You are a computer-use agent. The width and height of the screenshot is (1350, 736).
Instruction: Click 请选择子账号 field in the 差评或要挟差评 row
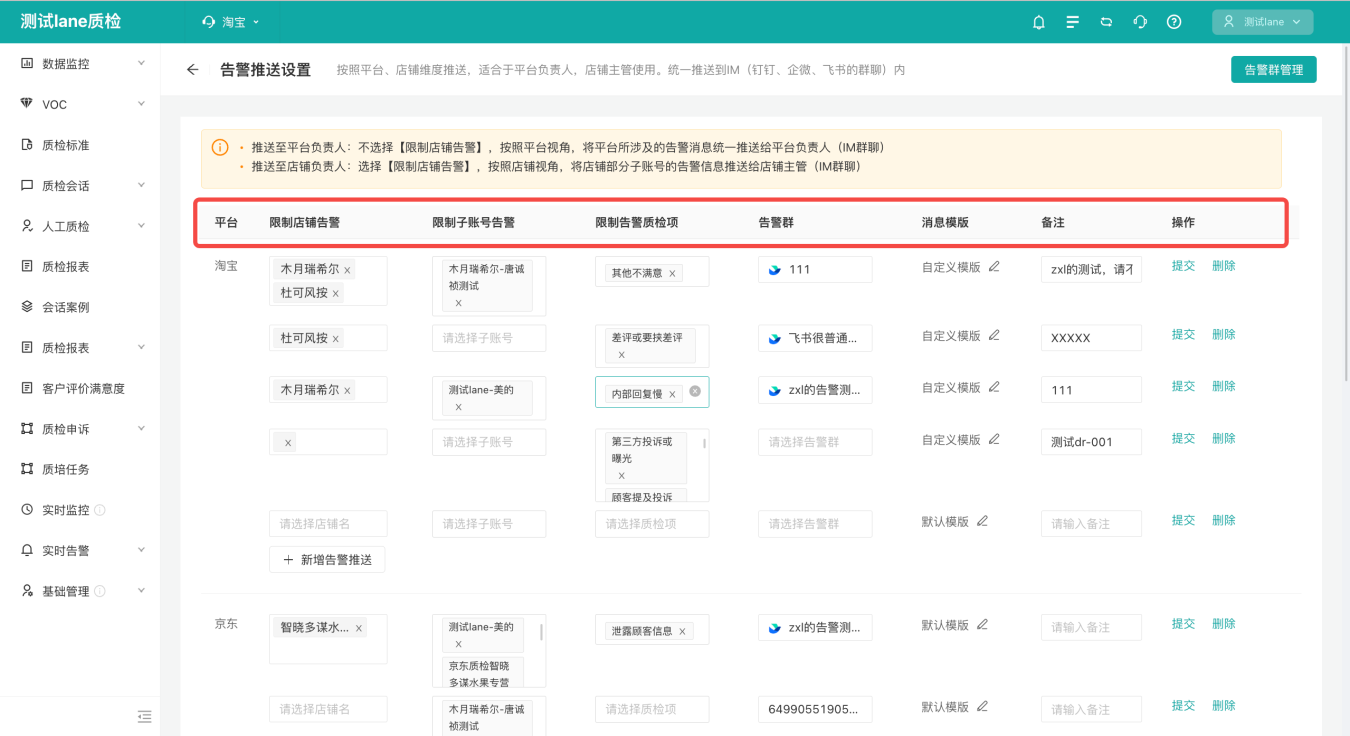pos(489,338)
